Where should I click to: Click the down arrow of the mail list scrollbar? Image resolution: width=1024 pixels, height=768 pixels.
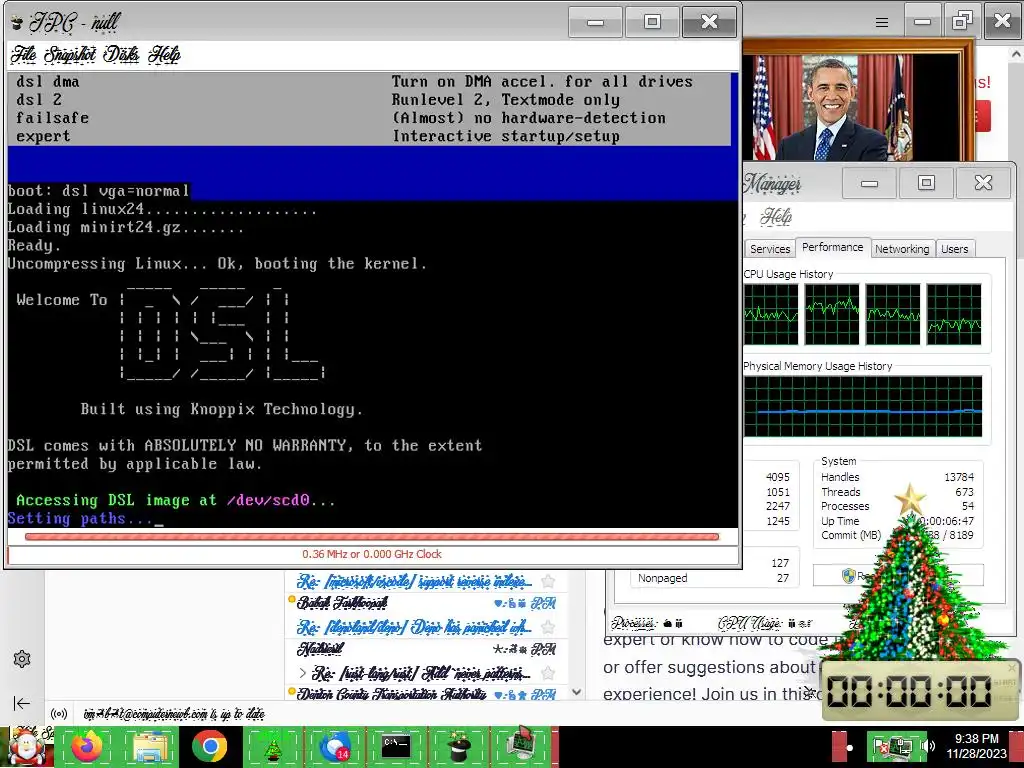576,692
